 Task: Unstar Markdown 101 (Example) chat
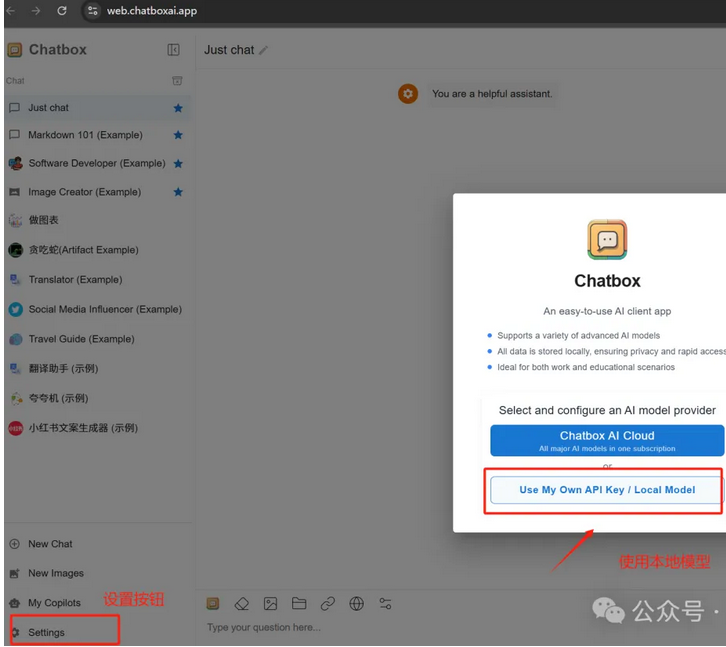point(178,135)
